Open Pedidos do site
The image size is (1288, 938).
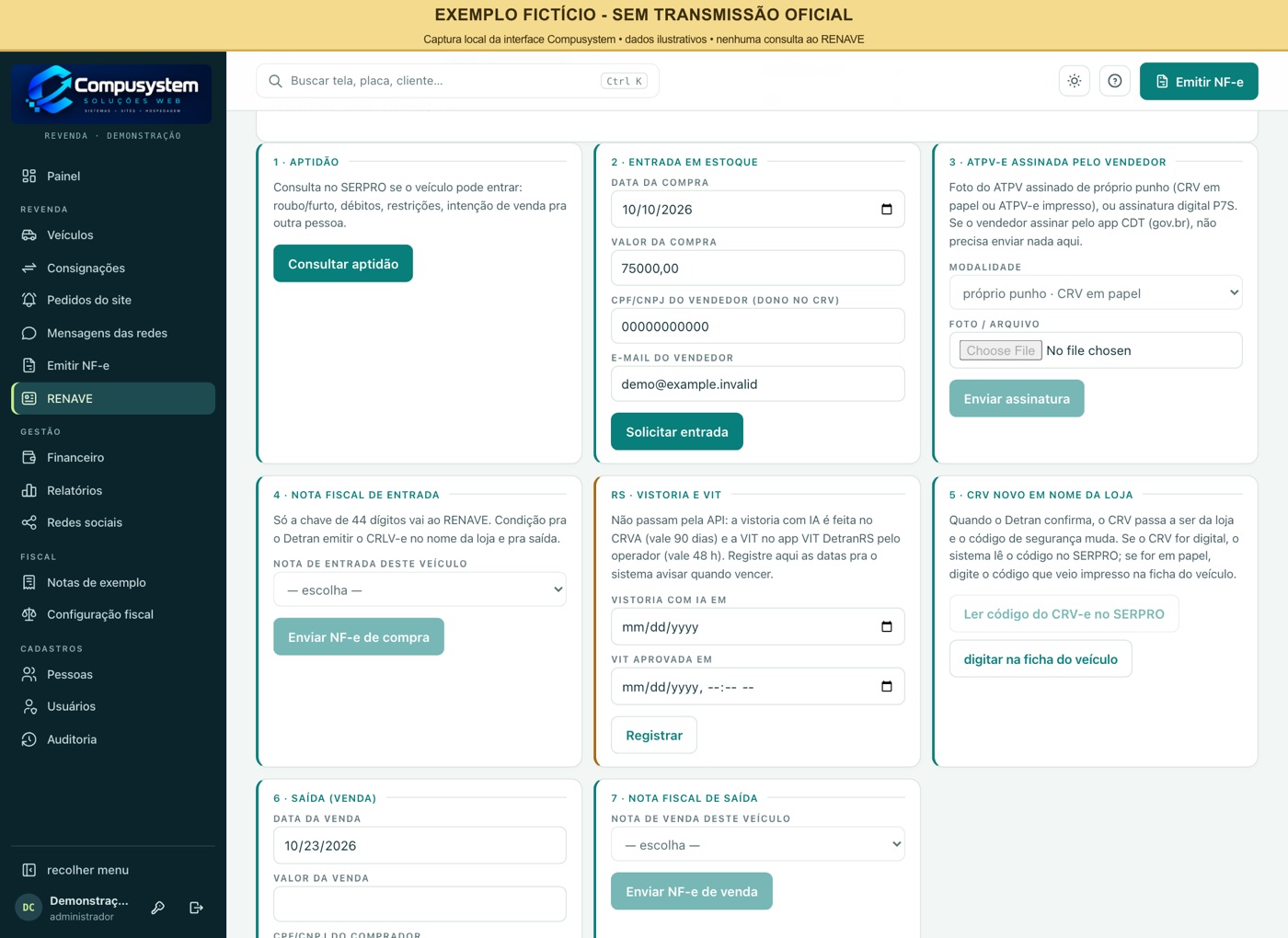[x=113, y=300]
